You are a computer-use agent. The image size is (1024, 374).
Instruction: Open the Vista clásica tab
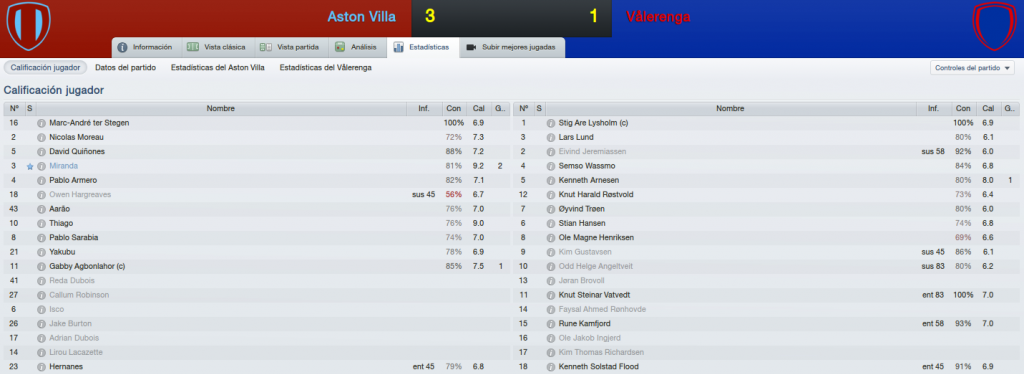(216, 48)
